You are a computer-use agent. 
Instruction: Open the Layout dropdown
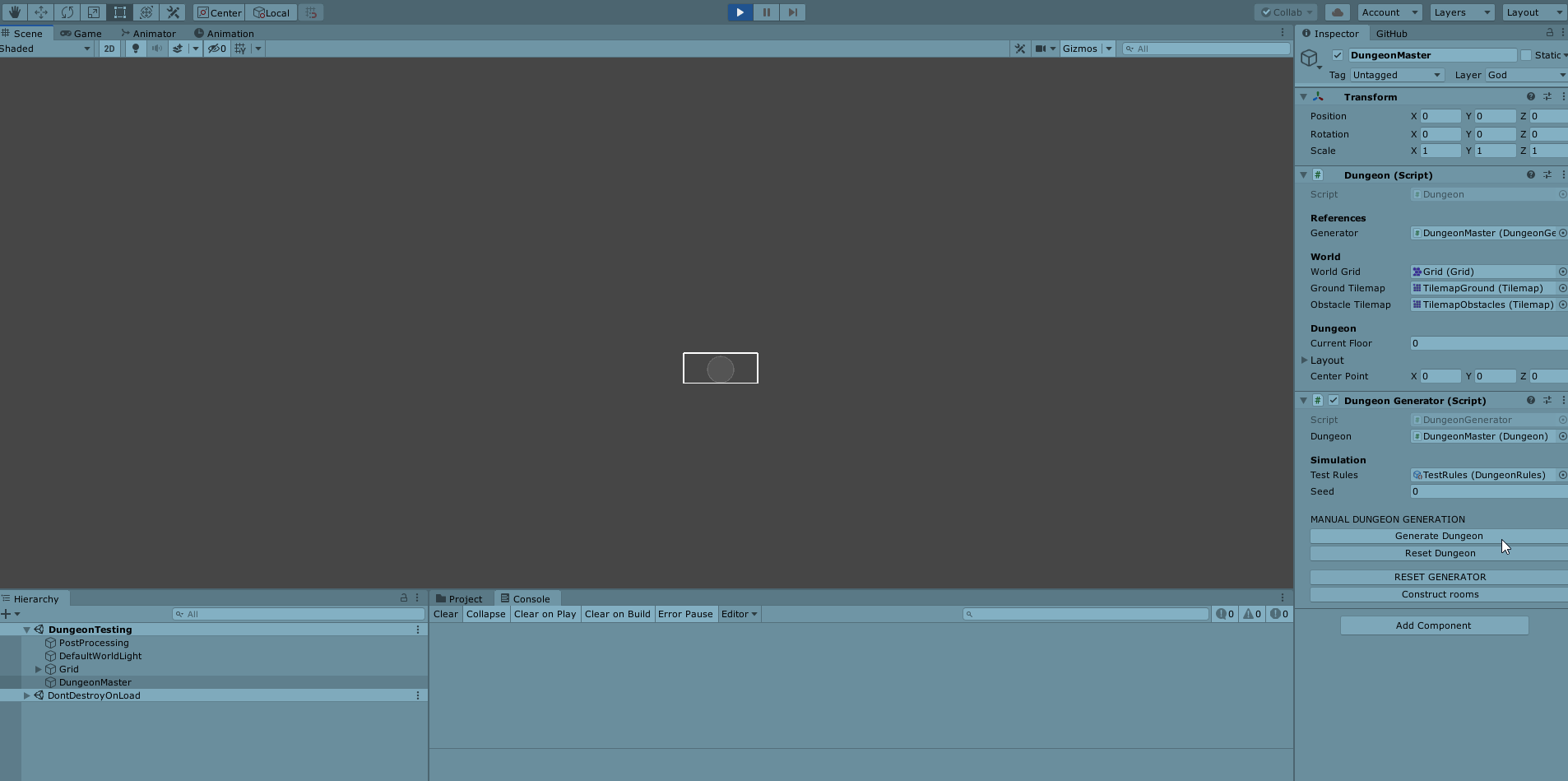1533,12
